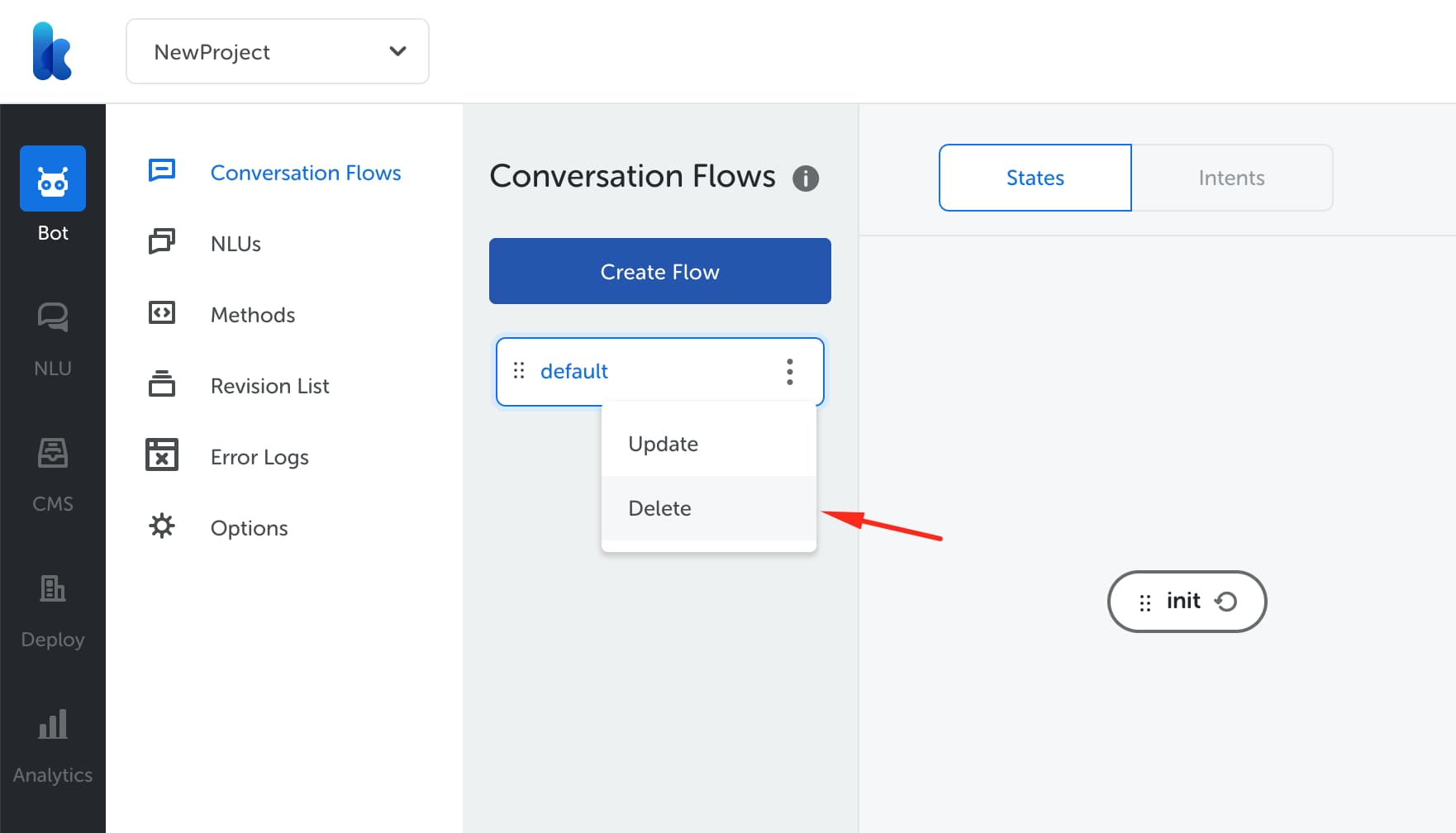Select the default flow name

(574, 371)
